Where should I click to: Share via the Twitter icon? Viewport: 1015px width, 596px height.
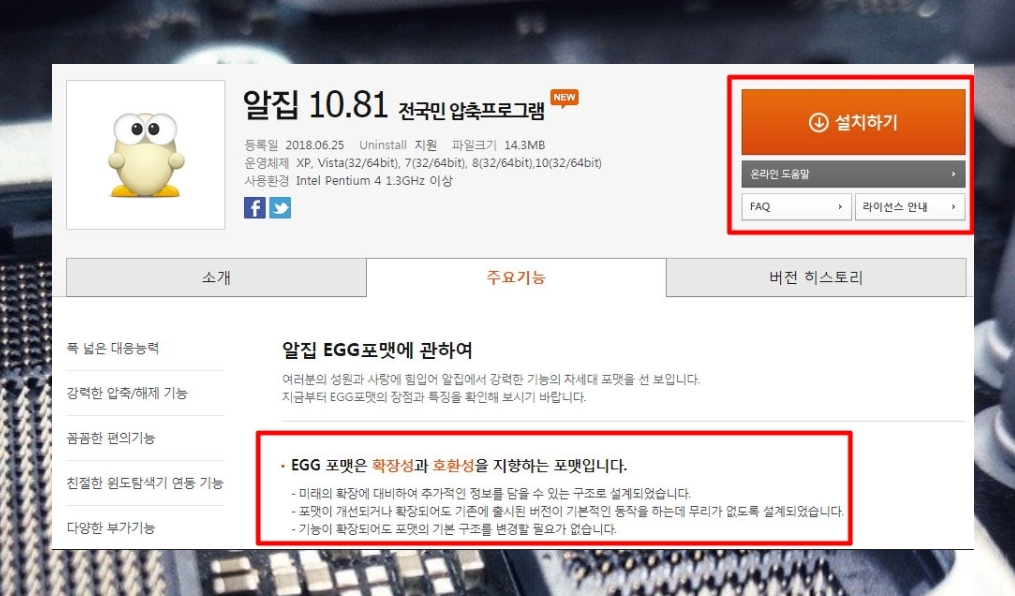(x=280, y=208)
